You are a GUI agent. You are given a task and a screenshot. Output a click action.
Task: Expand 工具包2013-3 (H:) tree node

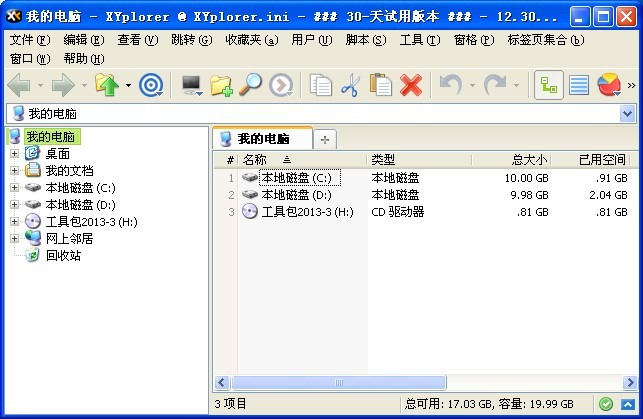pyautogui.click(x=14, y=221)
